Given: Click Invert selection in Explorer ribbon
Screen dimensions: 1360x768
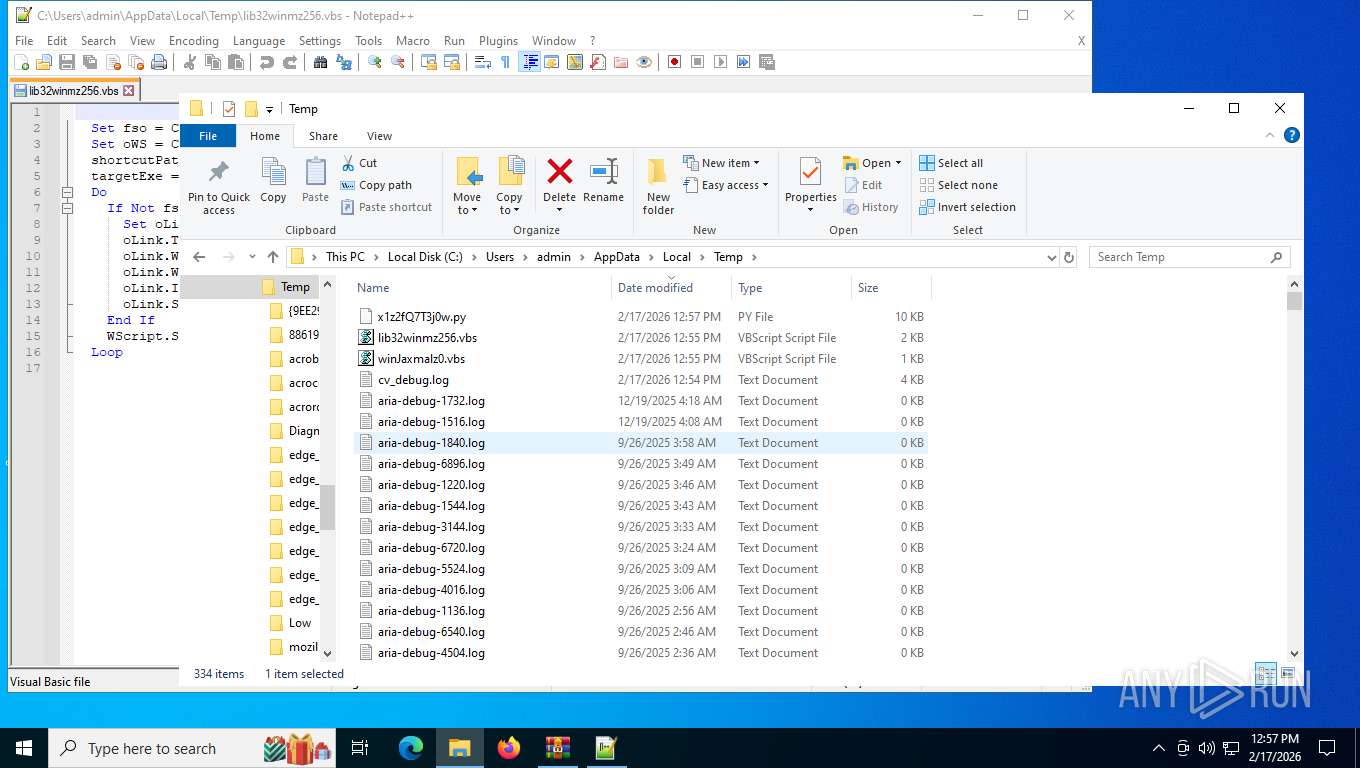Looking at the screenshot, I should tap(967, 207).
